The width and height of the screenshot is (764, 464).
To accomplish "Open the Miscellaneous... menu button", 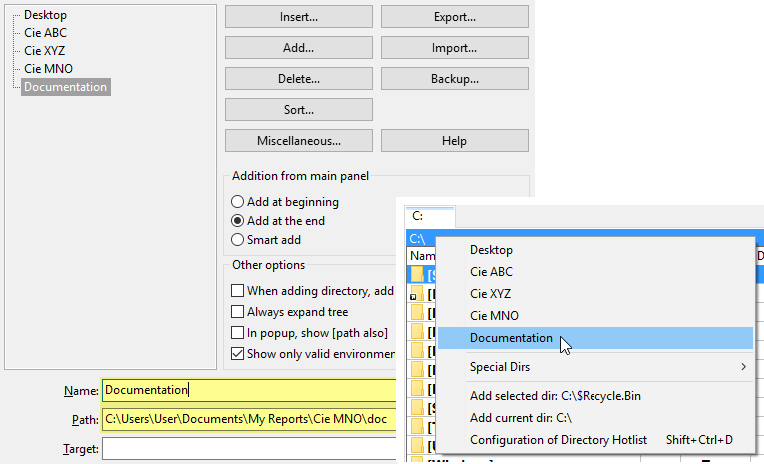I will coord(298,141).
